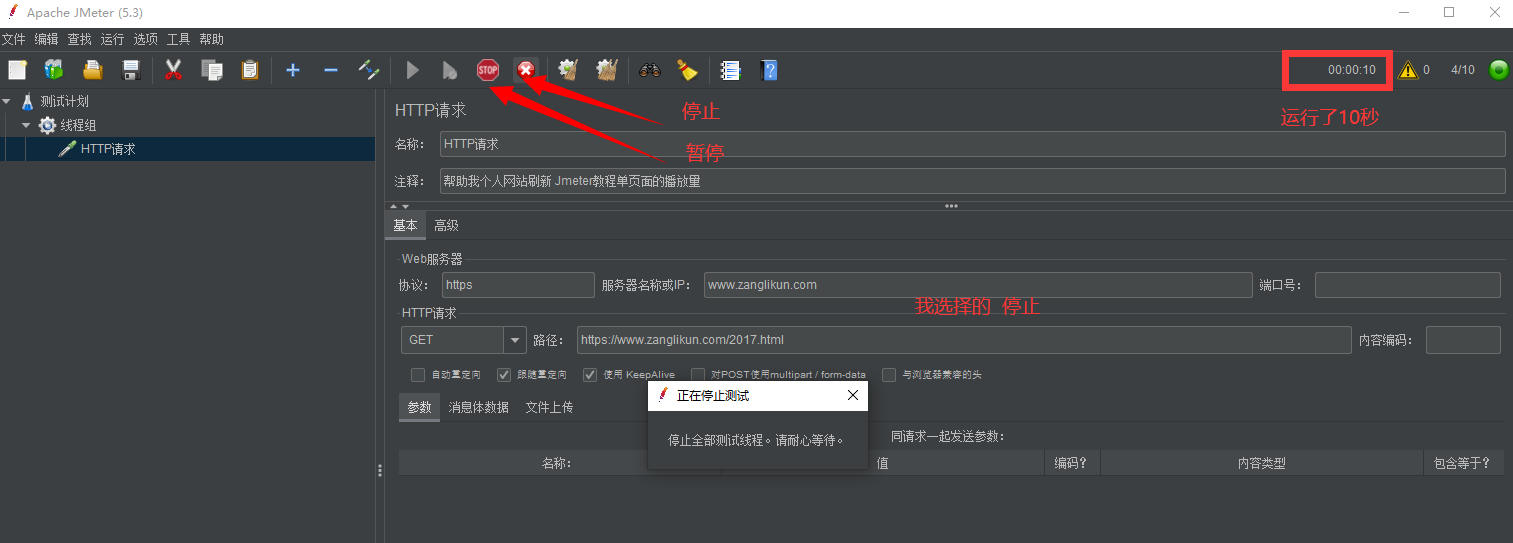Enable the 自动重定向 checkbox
The image size is (1513, 543).
pyautogui.click(x=418, y=375)
